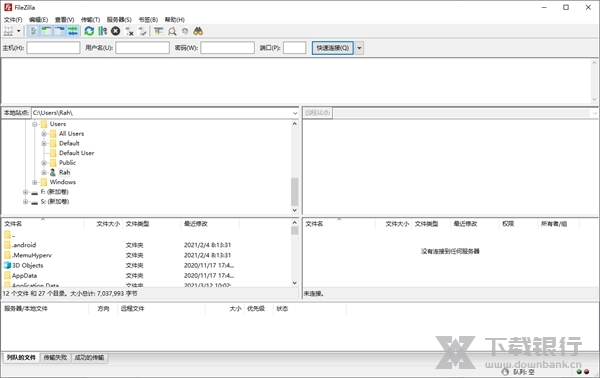Viewport: 600px width, 378px height.
Task: Open the filename filters dialog
Action: (158, 31)
